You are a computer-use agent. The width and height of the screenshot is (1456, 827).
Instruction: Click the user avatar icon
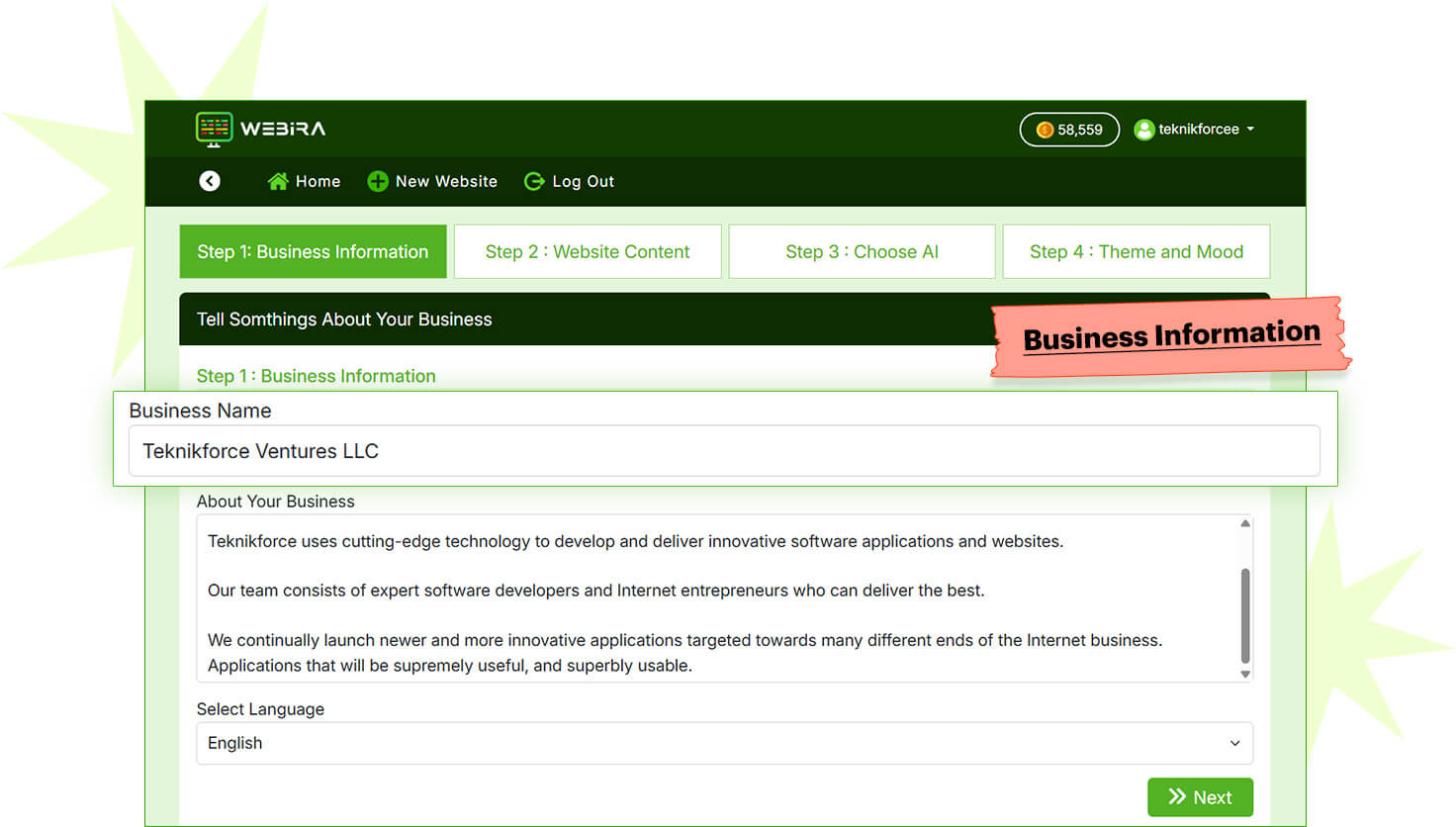tap(1144, 130)
